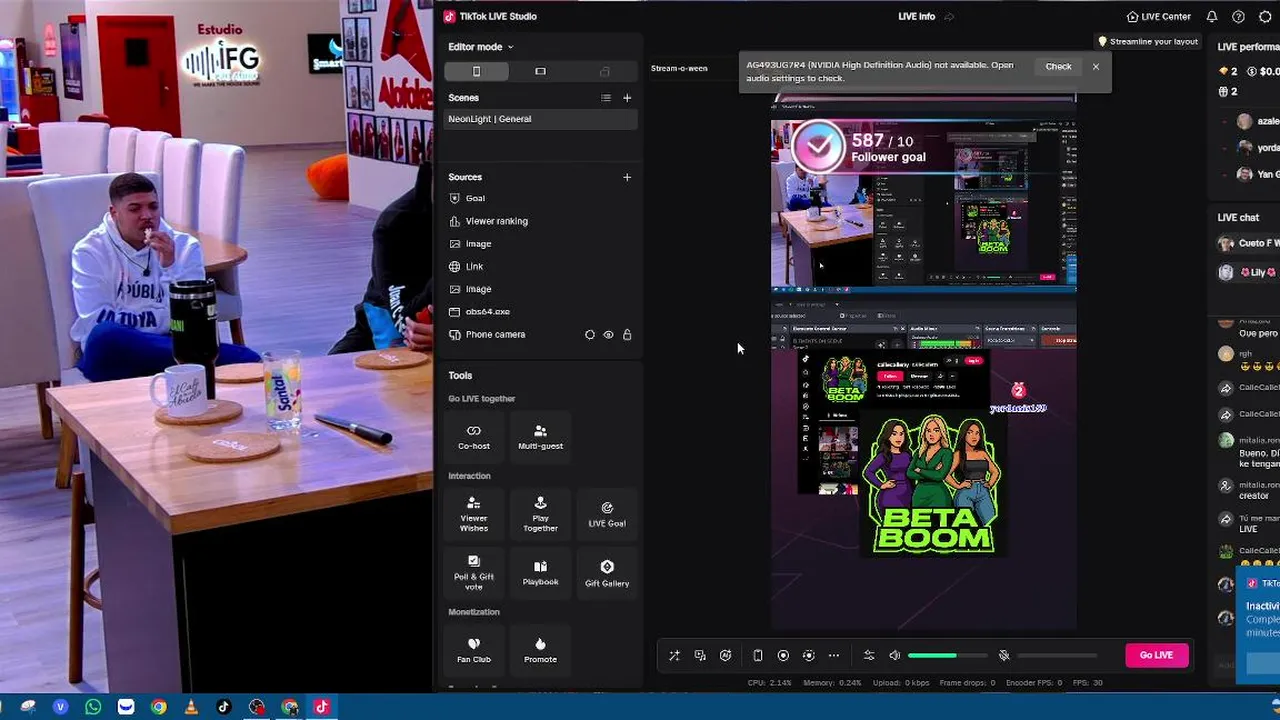Add a new source with plus icon
This screenshot has width=1280, height=720.
pyautogui.click(x=627, y=177)
